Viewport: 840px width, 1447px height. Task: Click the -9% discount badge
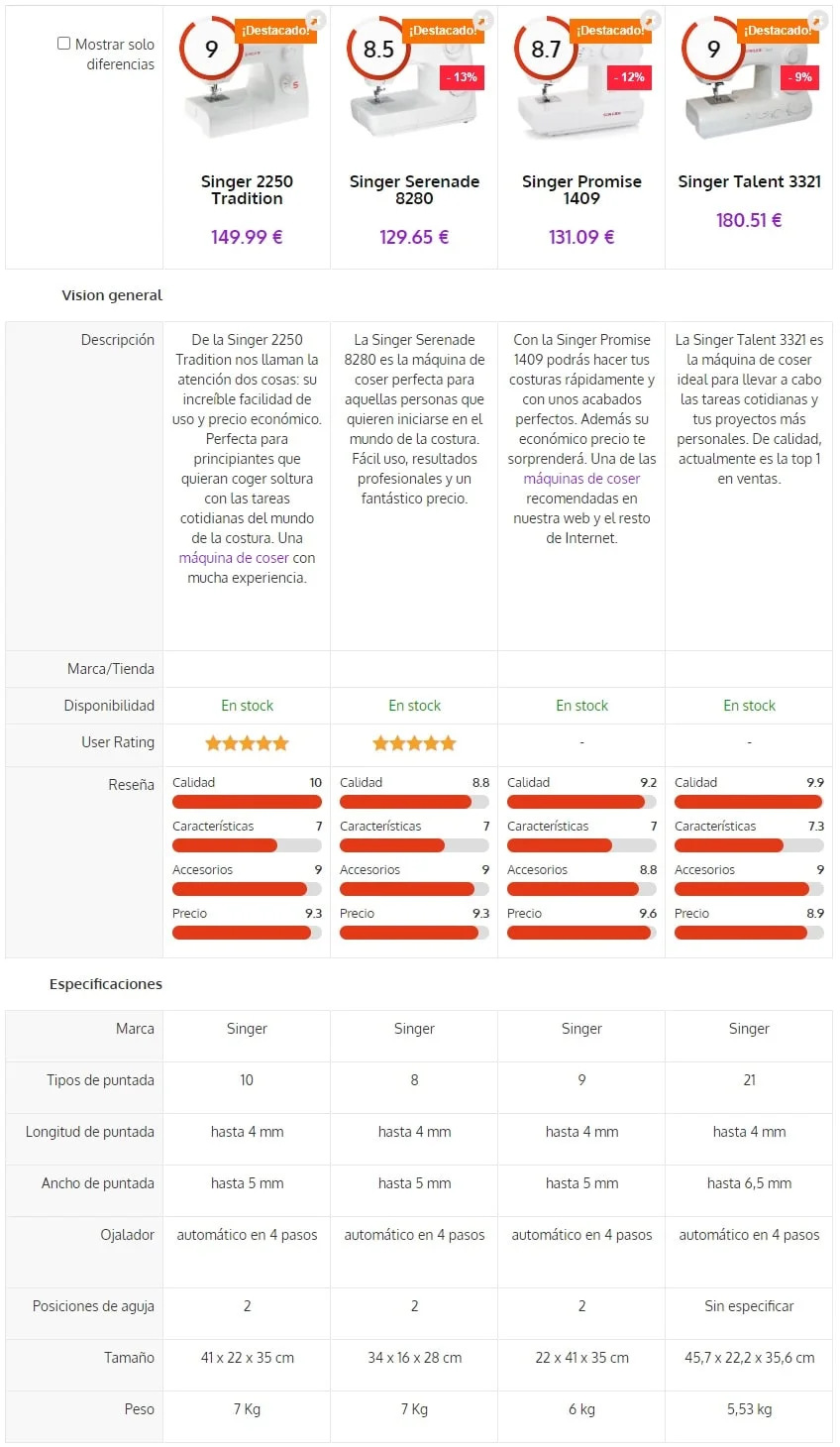(x=799, y=76)
